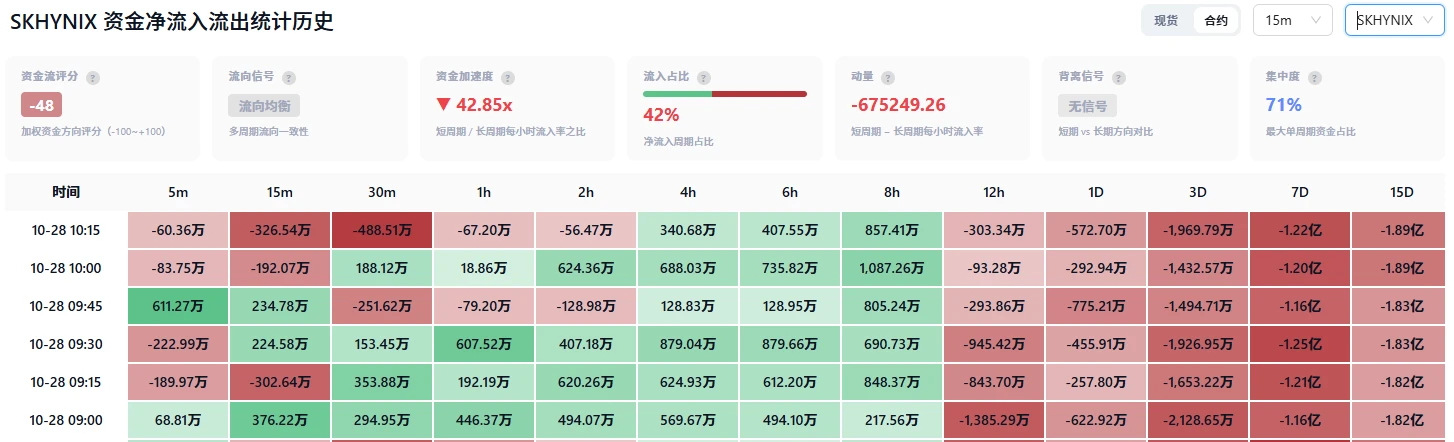Click the -488.51万 cell
1454x442 pixels.
point(382,230)
